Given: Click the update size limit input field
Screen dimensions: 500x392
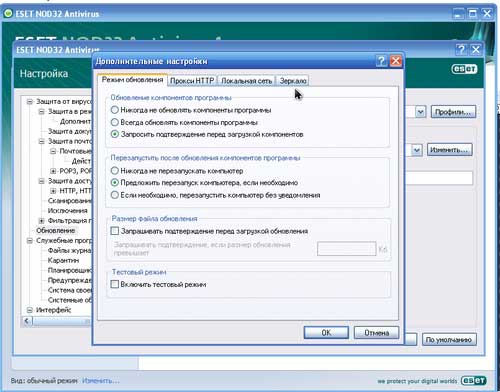Looking at the screenshot, I should coord(347,249).
